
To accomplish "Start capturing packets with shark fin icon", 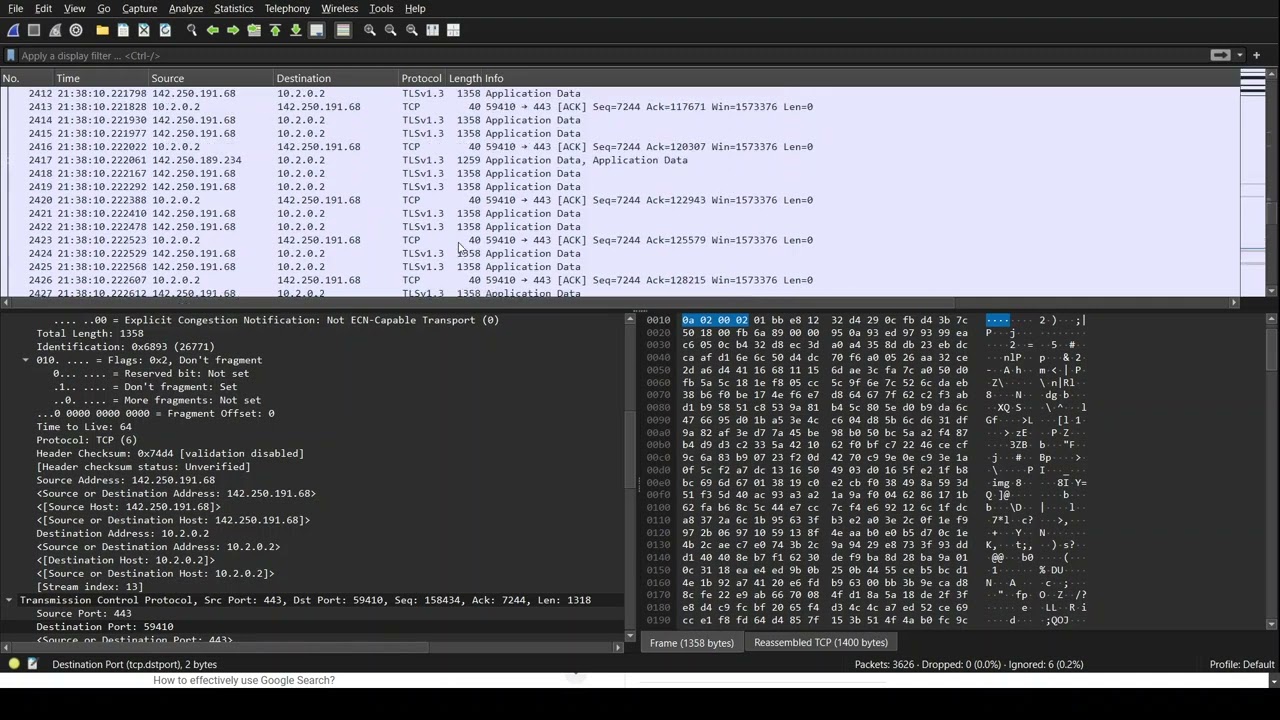I will click(13, 30).
